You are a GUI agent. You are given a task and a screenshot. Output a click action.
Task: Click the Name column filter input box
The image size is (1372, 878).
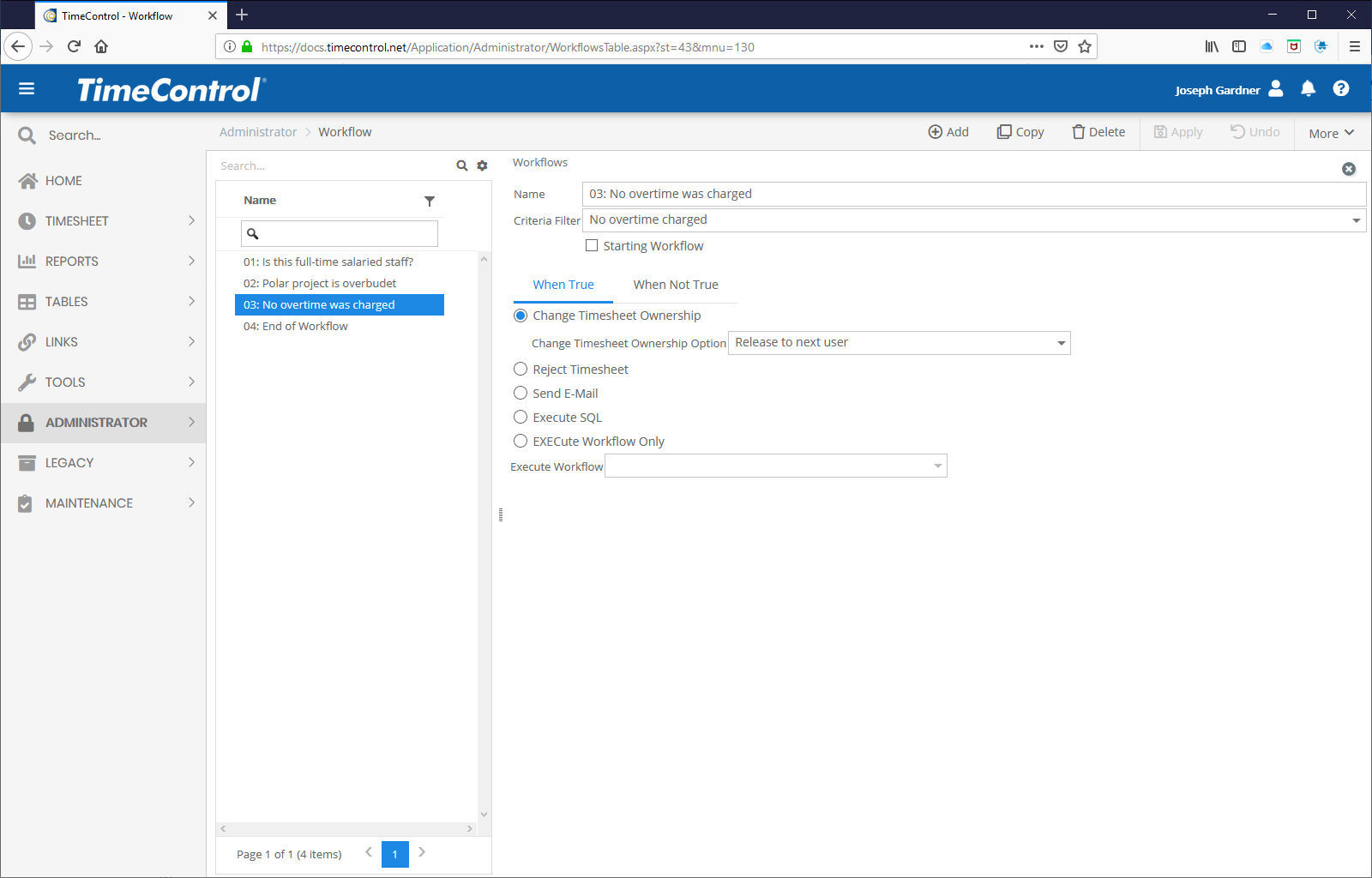coord(340,233)
